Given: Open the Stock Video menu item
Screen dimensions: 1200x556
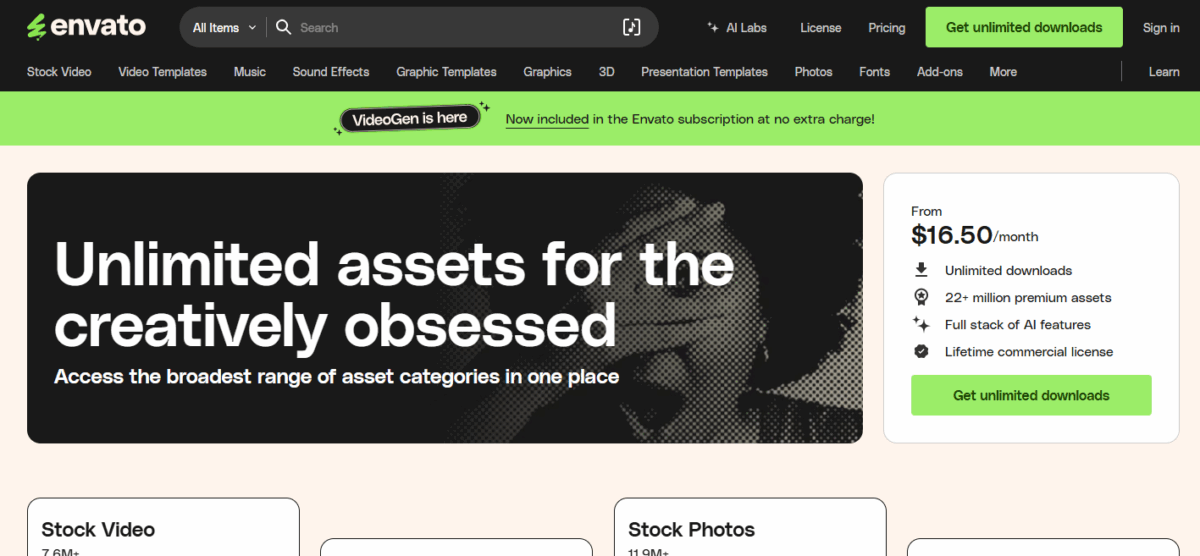Looking at the screenshot, I should [59, 72].
